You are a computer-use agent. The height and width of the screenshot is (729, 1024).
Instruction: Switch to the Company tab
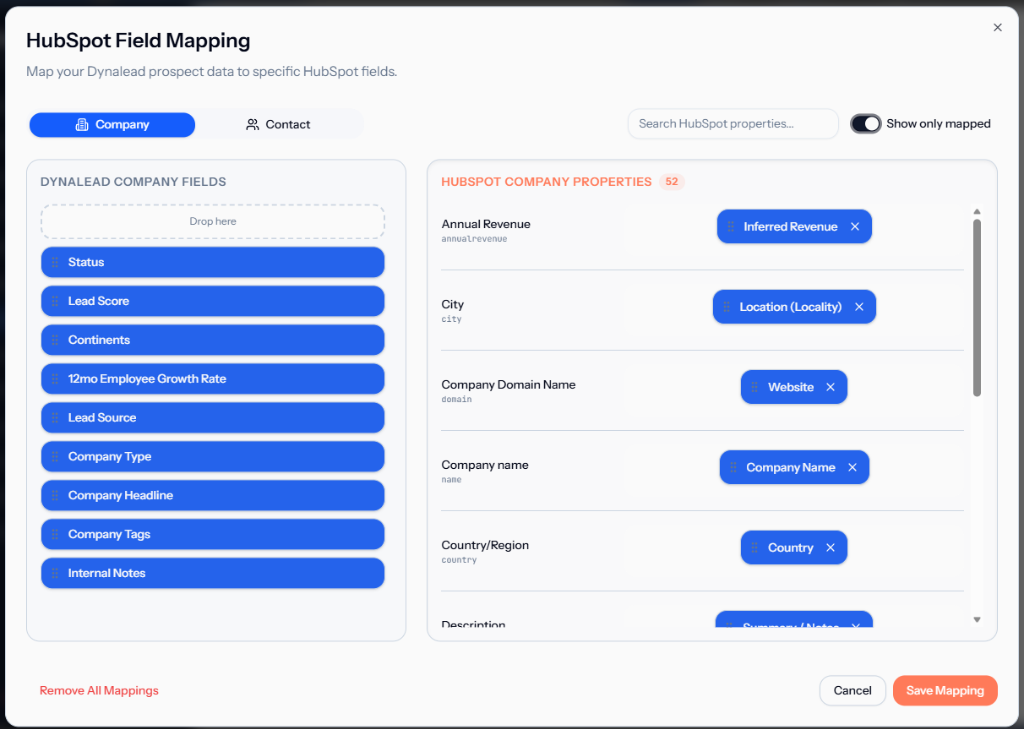[112, 125]
